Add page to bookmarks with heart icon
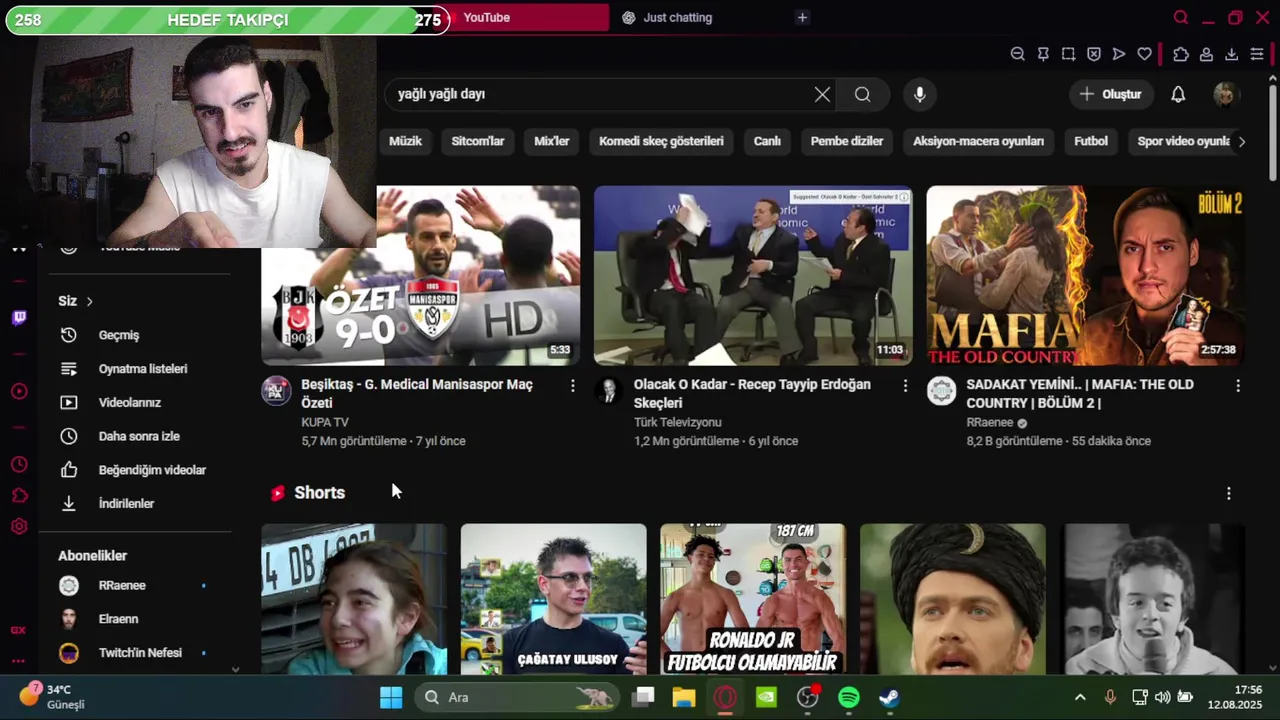1280x720 pixels. tap(1145, 54)
